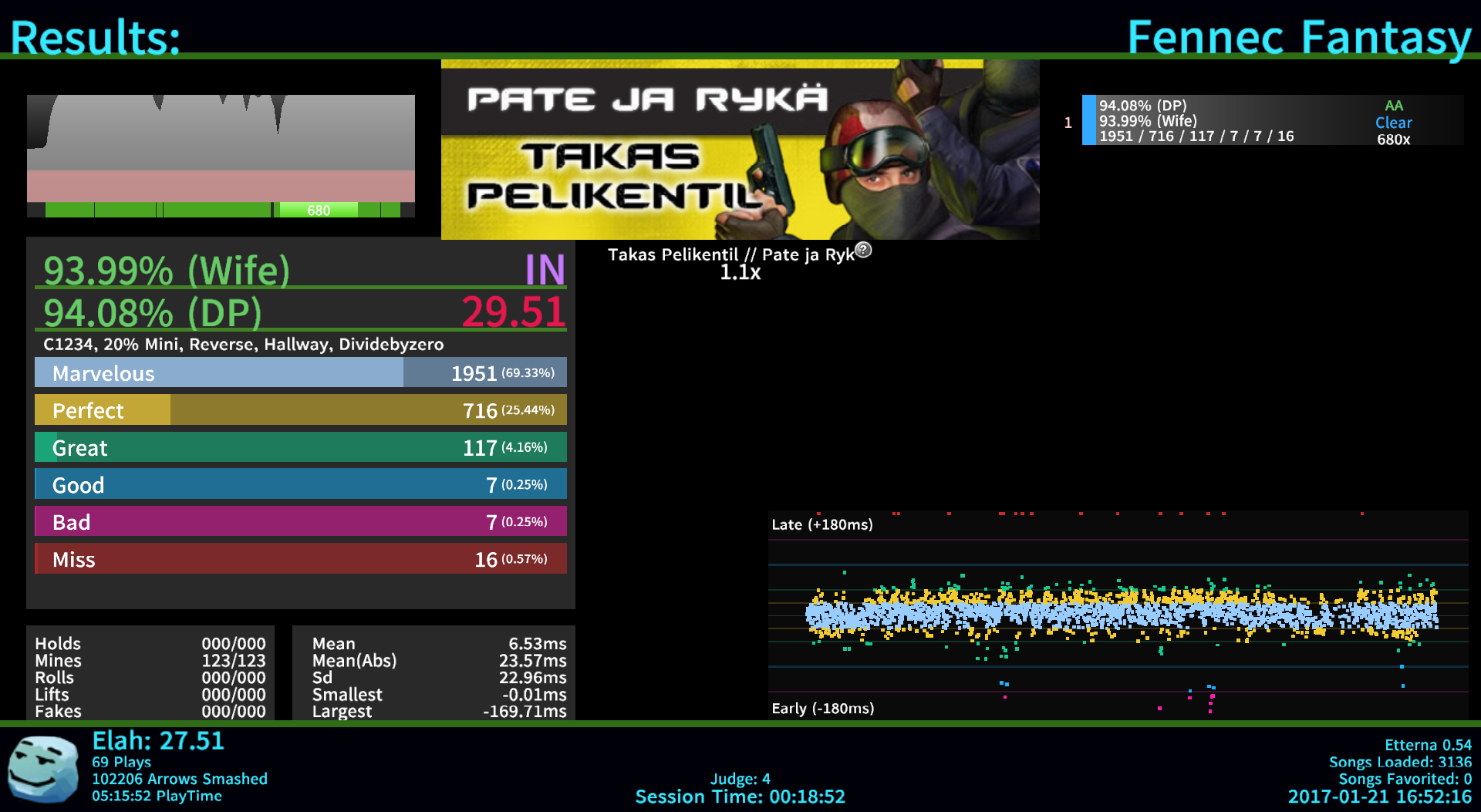Image resolution: width=1481 pixels, height=812 pixels.
Task: Click the timing offset scatter plot
Action: (1118, 615)
